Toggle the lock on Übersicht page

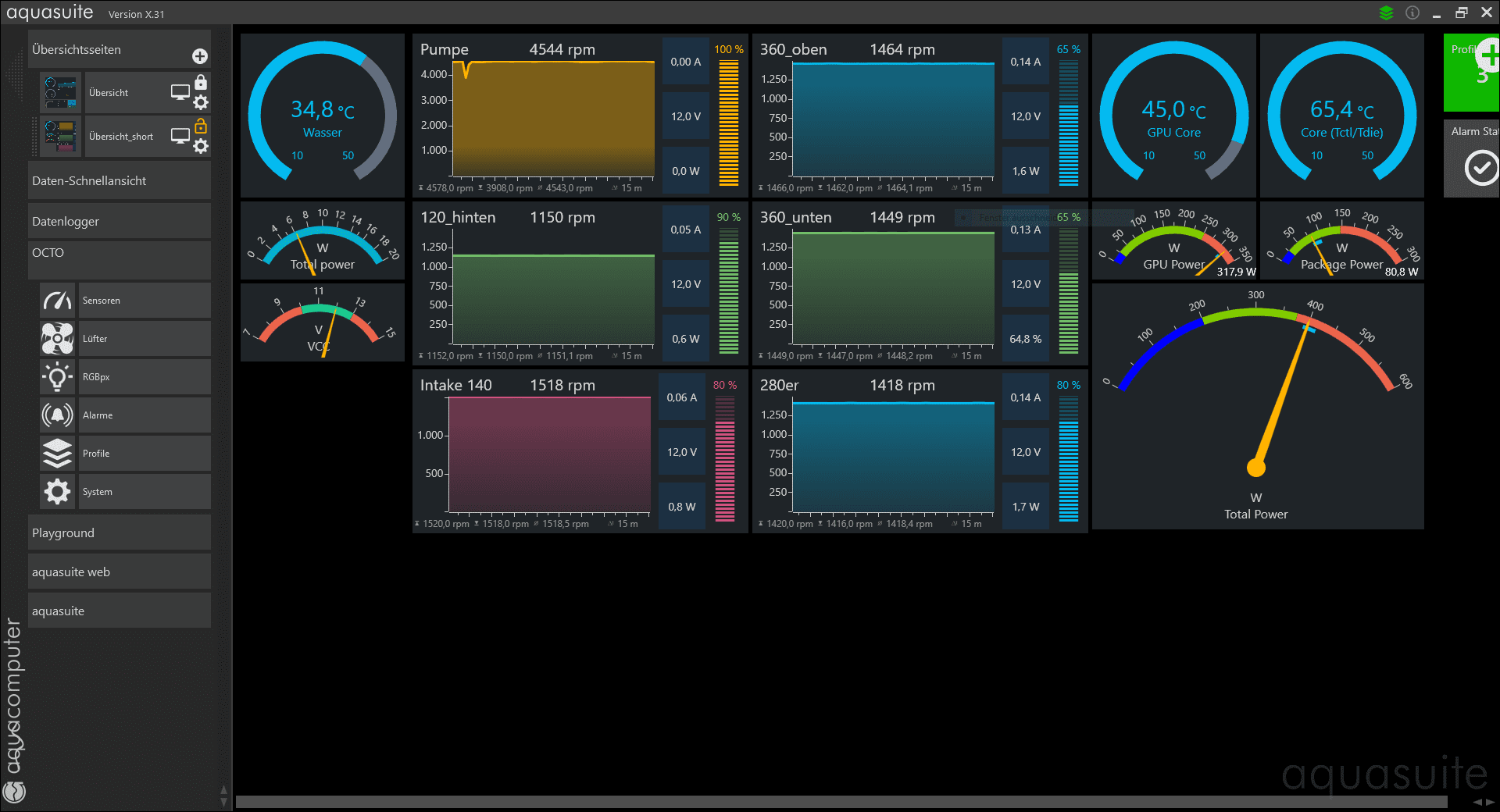pos(201,82)
